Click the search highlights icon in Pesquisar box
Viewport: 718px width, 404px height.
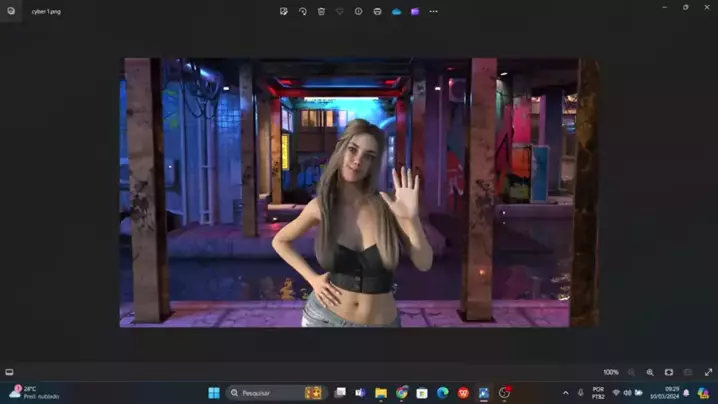click(313, 393)
